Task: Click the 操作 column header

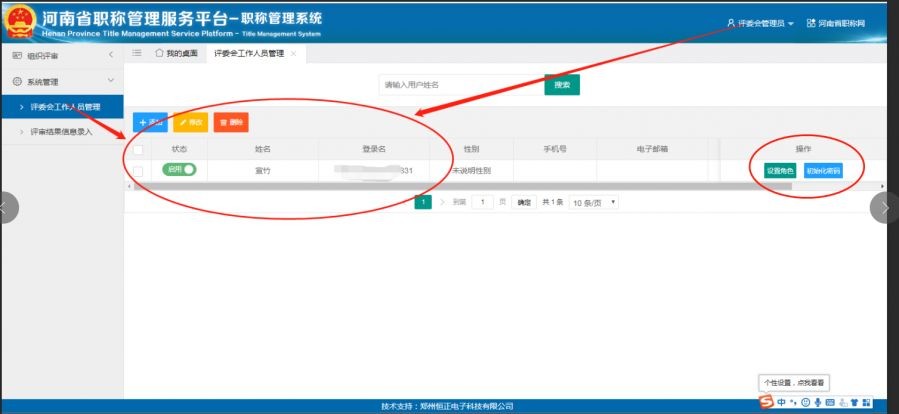Action: [803, 149]
